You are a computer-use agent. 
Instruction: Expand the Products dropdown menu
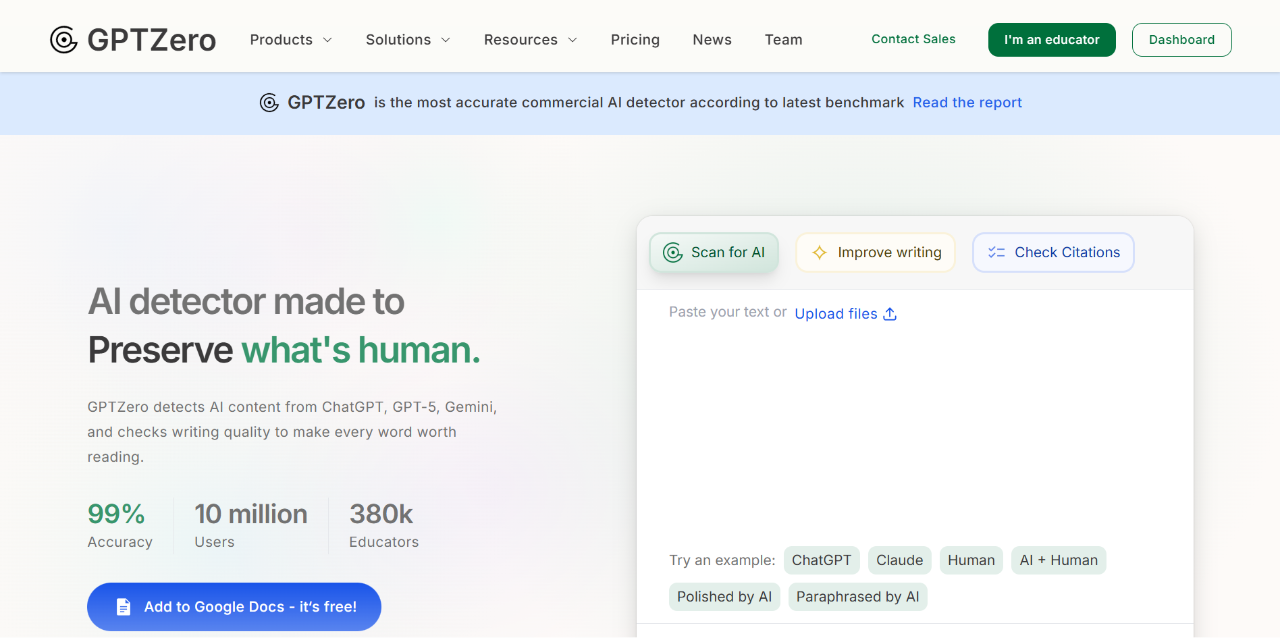pos(291,40)
